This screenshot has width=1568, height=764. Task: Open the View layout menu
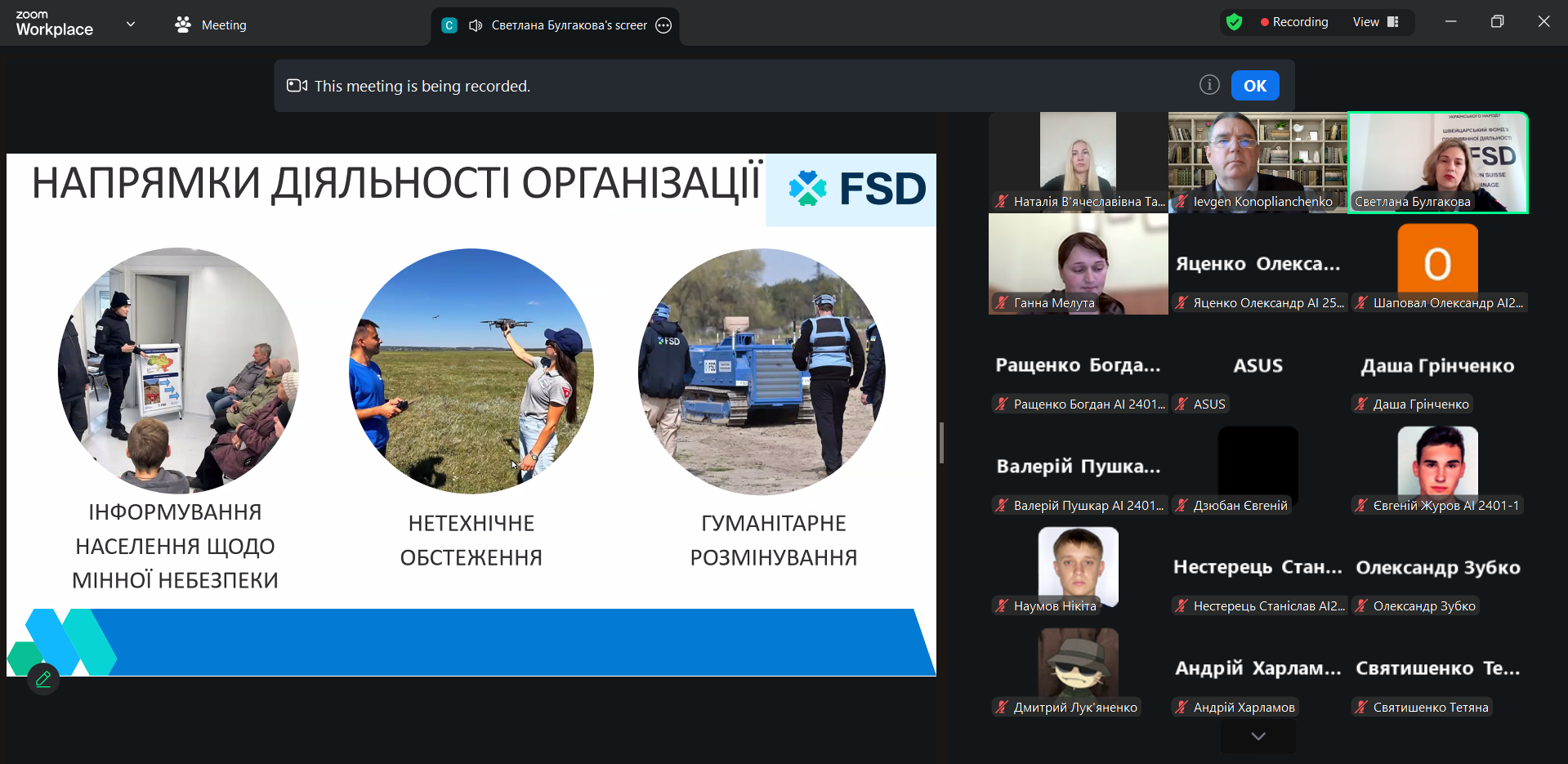click(x=1375, y=22)
